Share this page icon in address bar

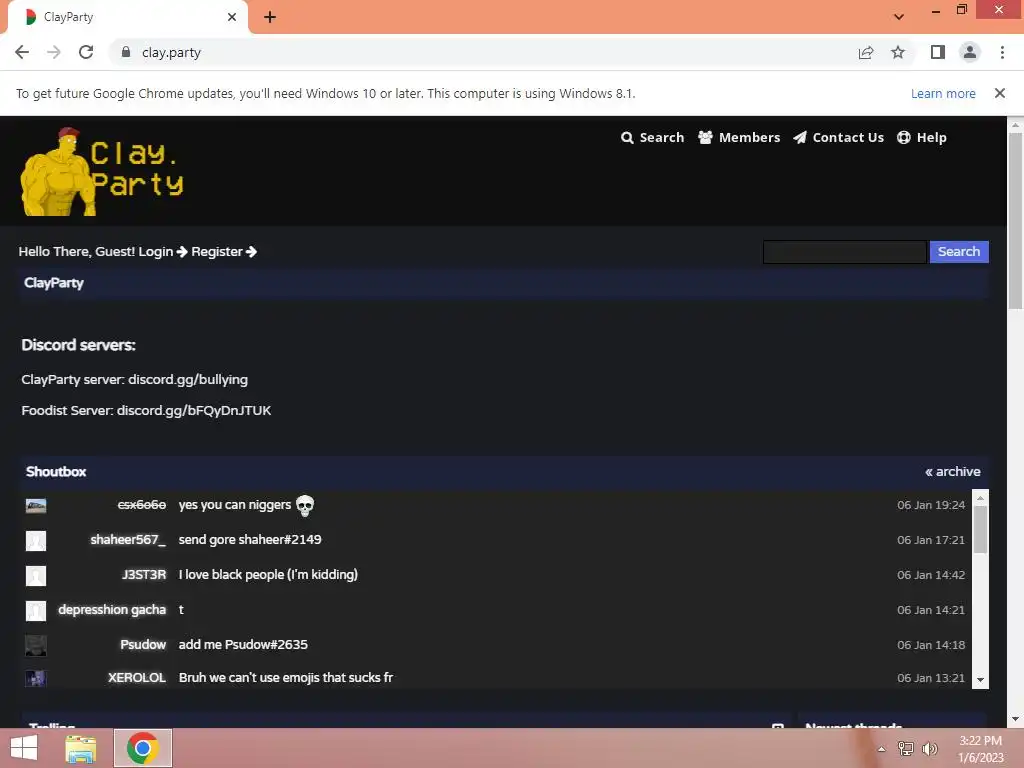(x=866, y=52)
